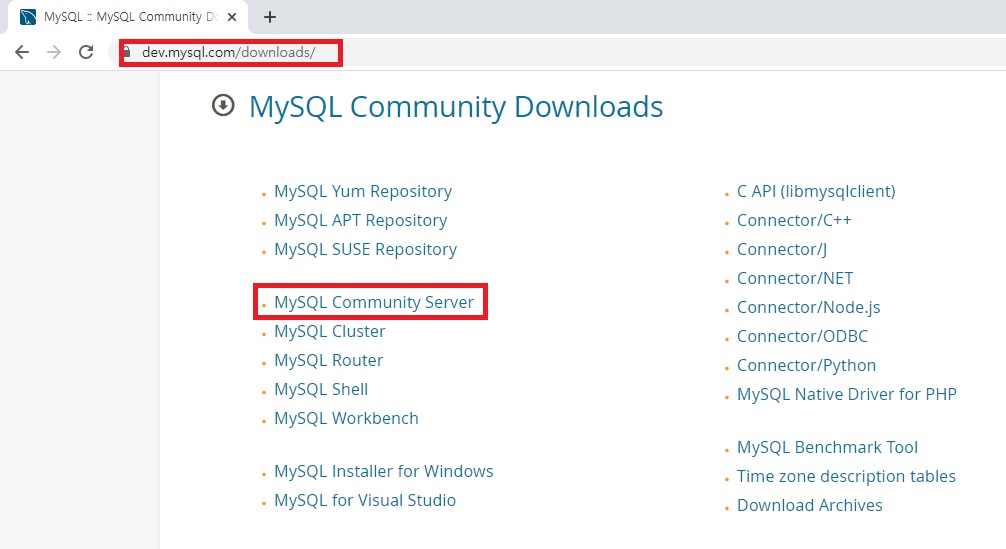Close the MySQL Community Downloads tab
The width and height of the screenshot is (1006, 549).
click(x=232, y=17)
